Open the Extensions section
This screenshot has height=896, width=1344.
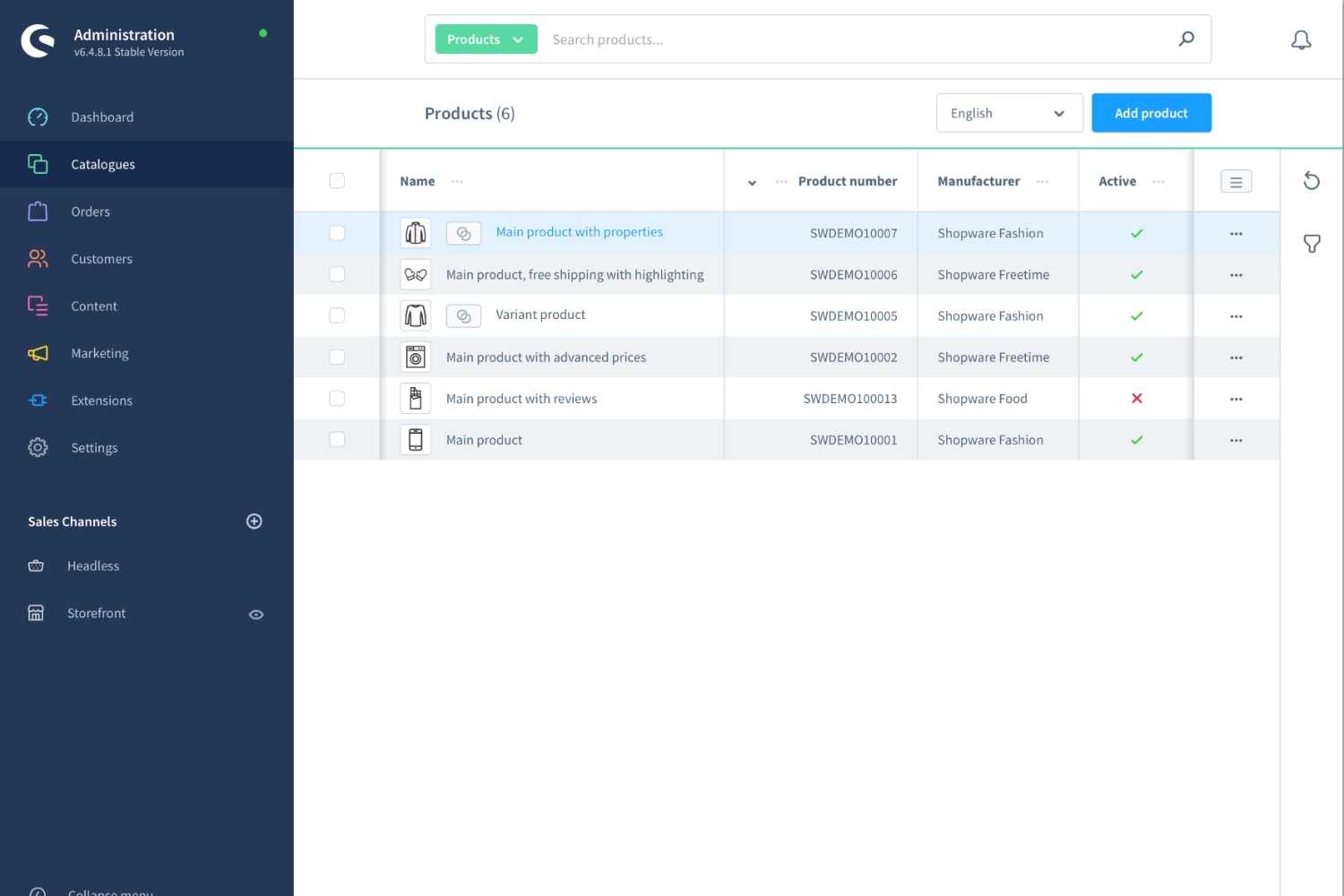point(101,401)
